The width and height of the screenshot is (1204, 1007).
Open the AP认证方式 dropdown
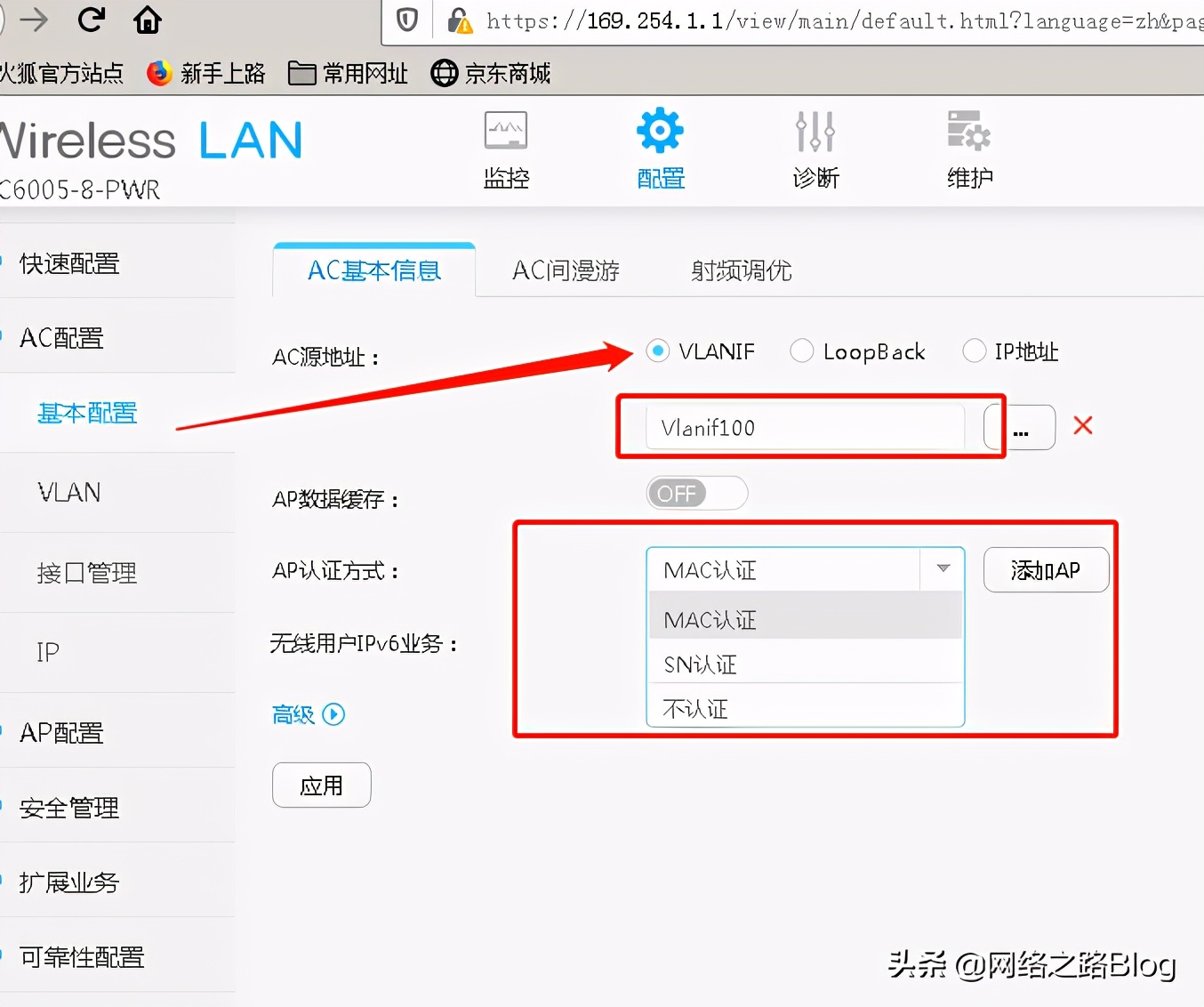coord(941,569)
